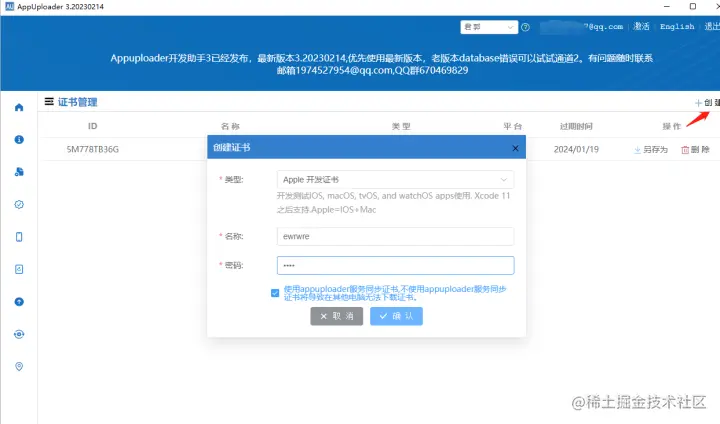The width and height of the screenshot is (720, 424).
Task: Click the help question mark icon
Action: (x=525, y=27)
